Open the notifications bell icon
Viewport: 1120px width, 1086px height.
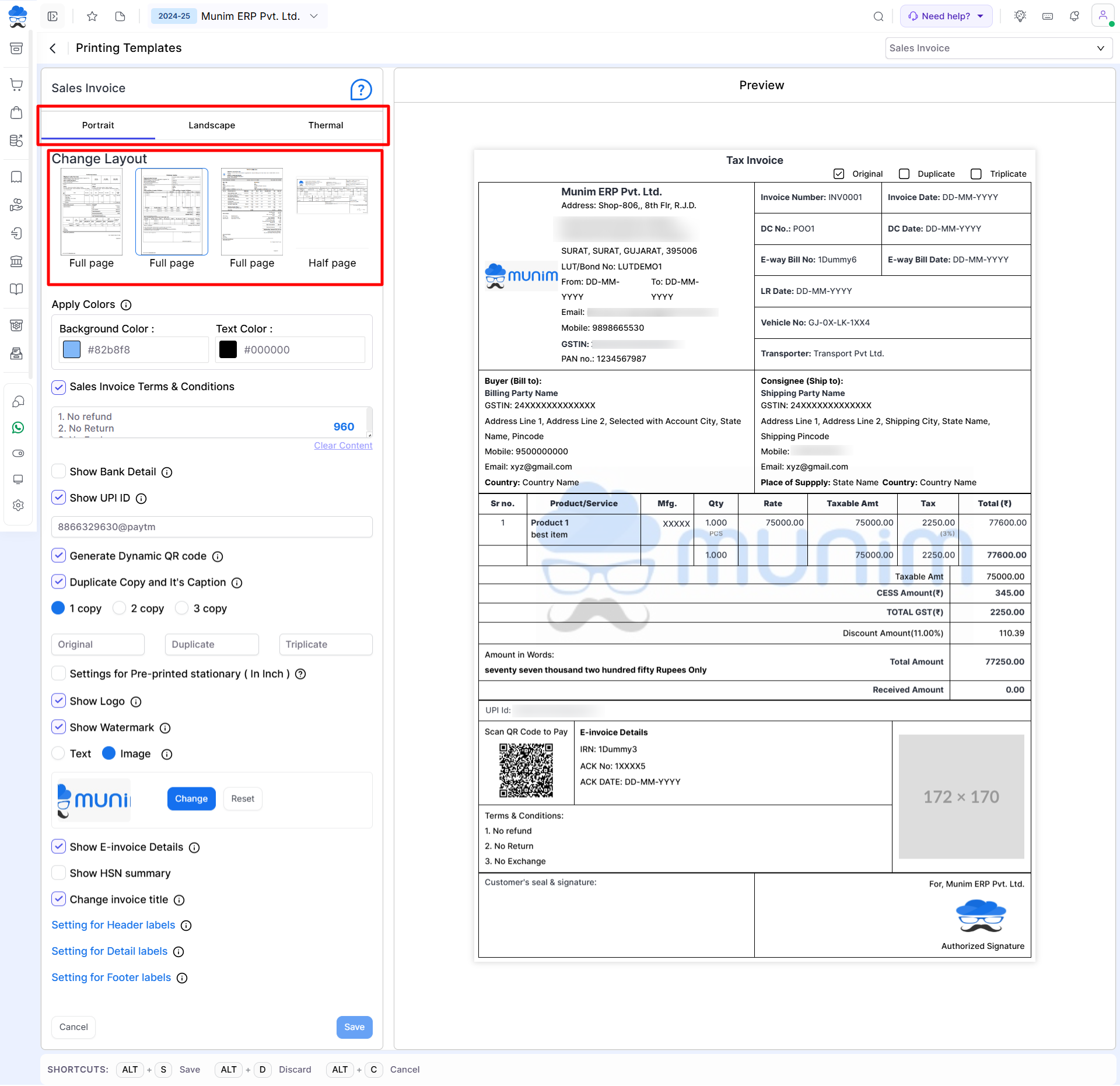[1074, 16]
